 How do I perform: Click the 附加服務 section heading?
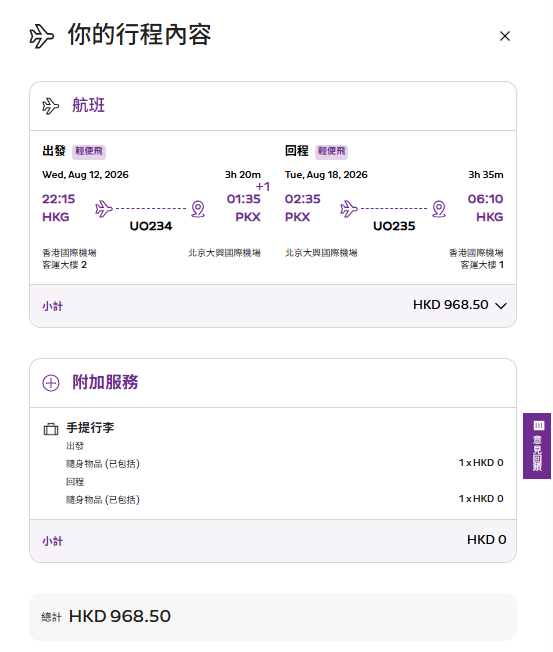(x=105, y=382)
